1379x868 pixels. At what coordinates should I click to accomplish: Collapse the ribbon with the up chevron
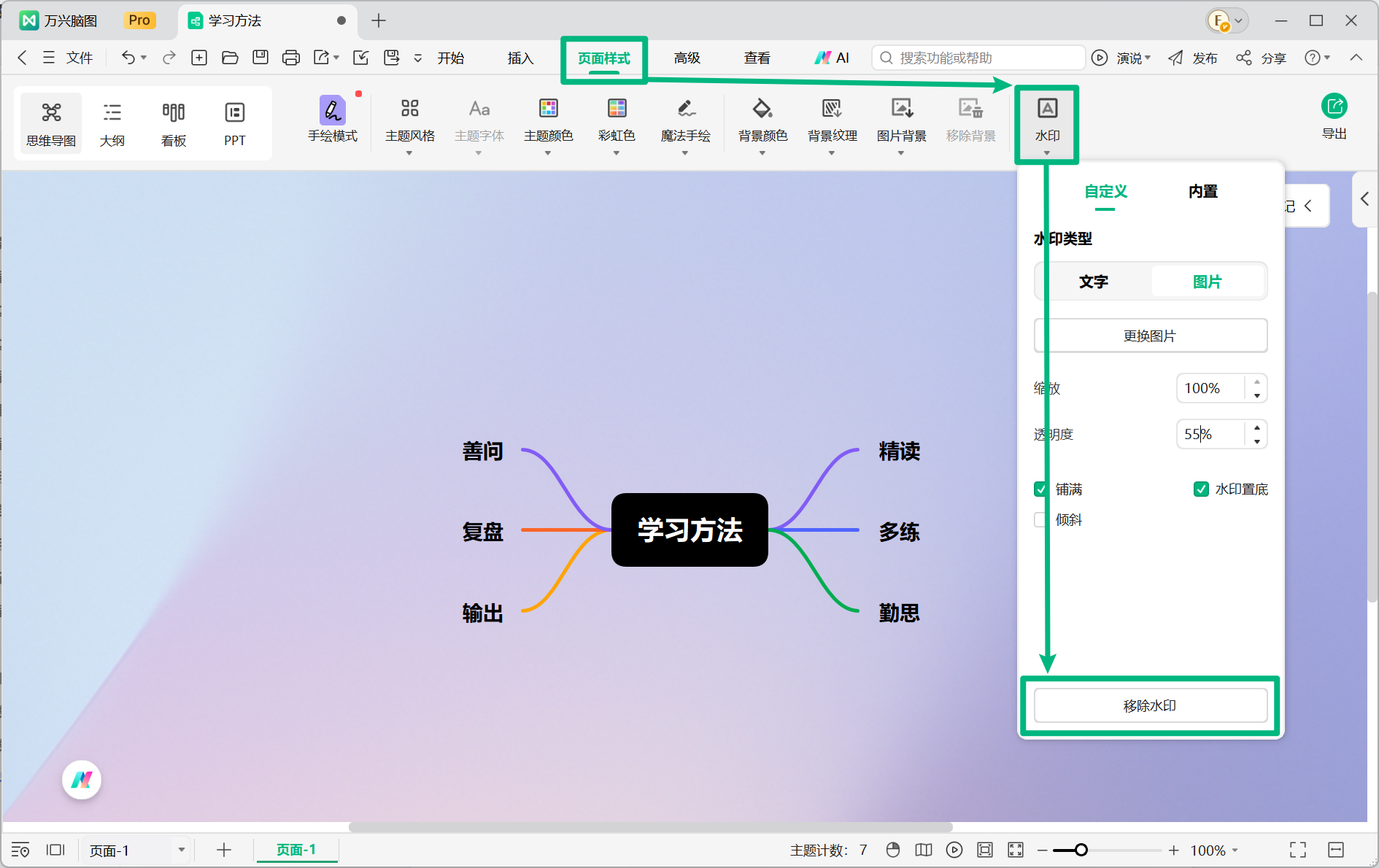click(x=1356, y=58)
